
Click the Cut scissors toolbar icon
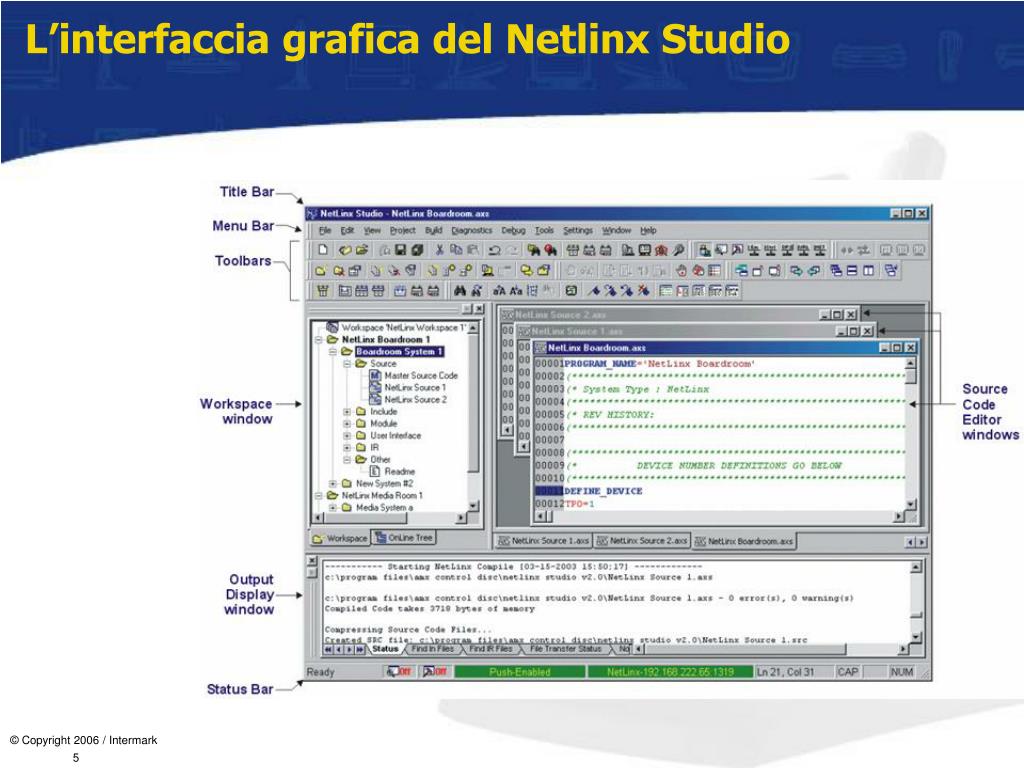pyautogui.click(x=440, y=250)
